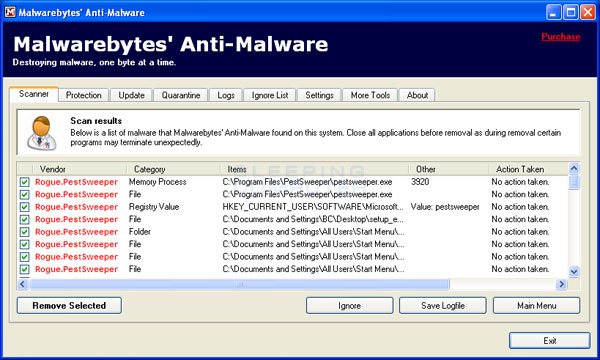
Task: Minimize the Malwarebytes window
Action: pos(553,12)
